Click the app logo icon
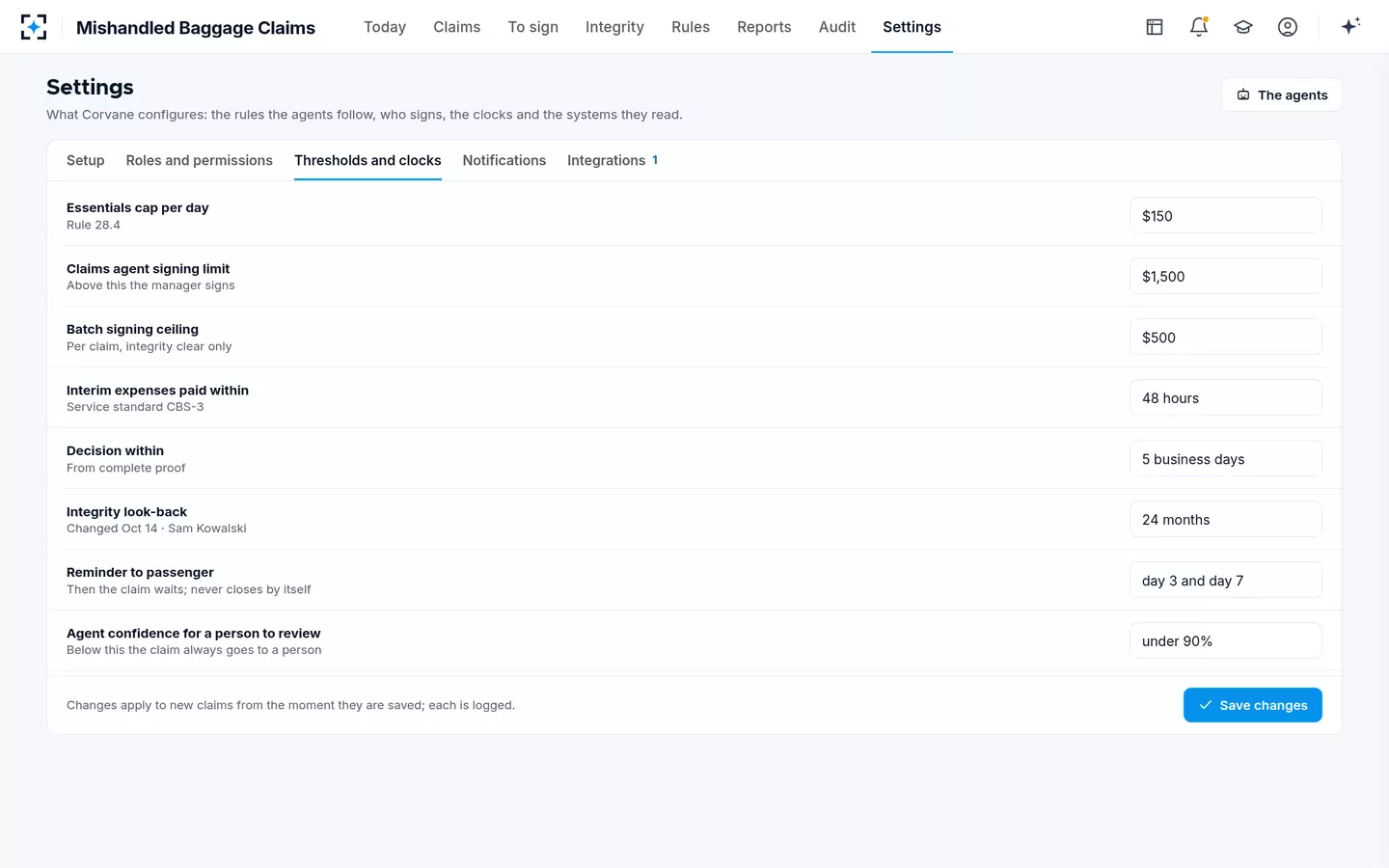This screenshot has width=1389, height=868. click(x=34, y=27)
